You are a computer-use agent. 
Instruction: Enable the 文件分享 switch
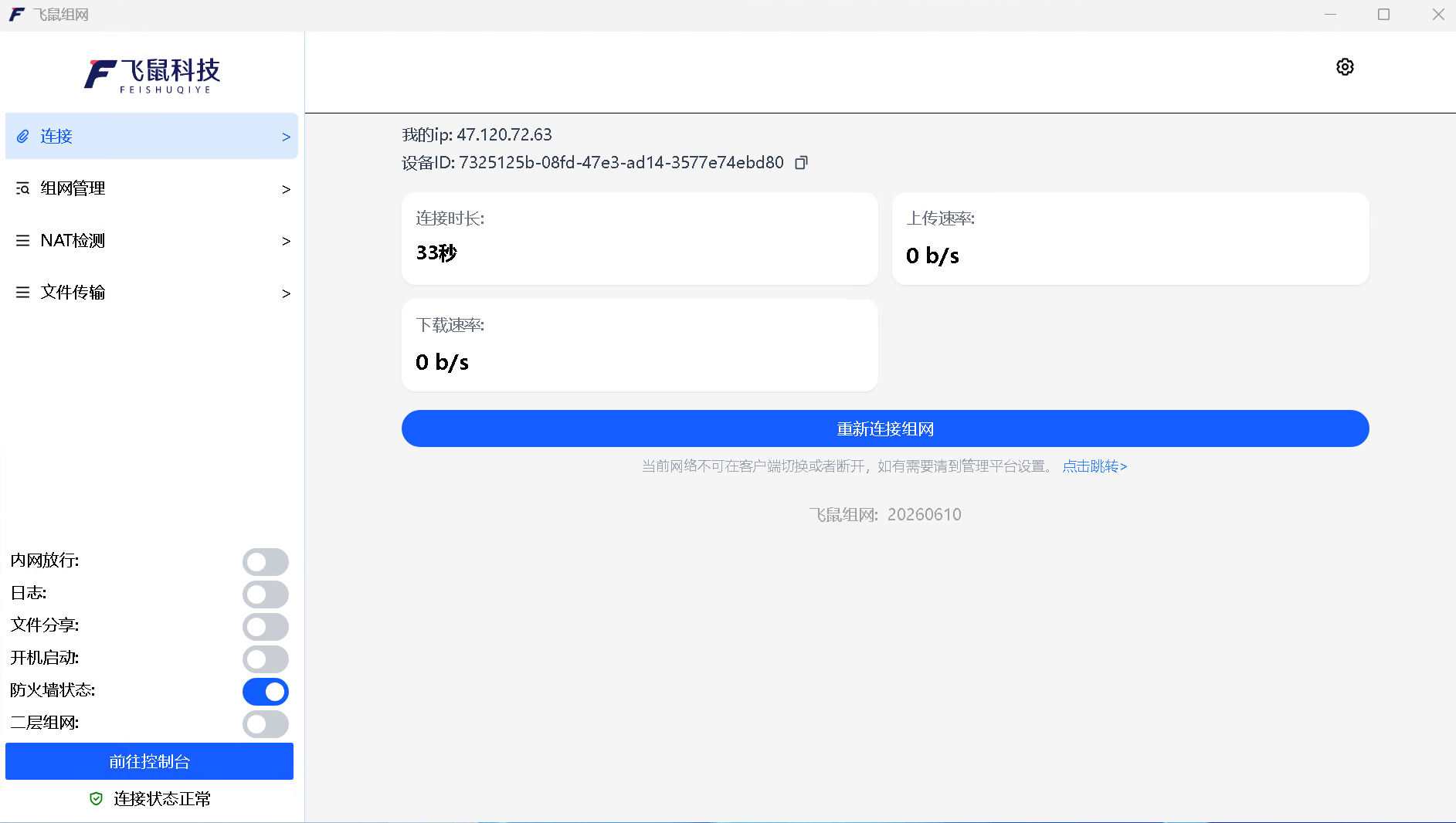point(266,627)
